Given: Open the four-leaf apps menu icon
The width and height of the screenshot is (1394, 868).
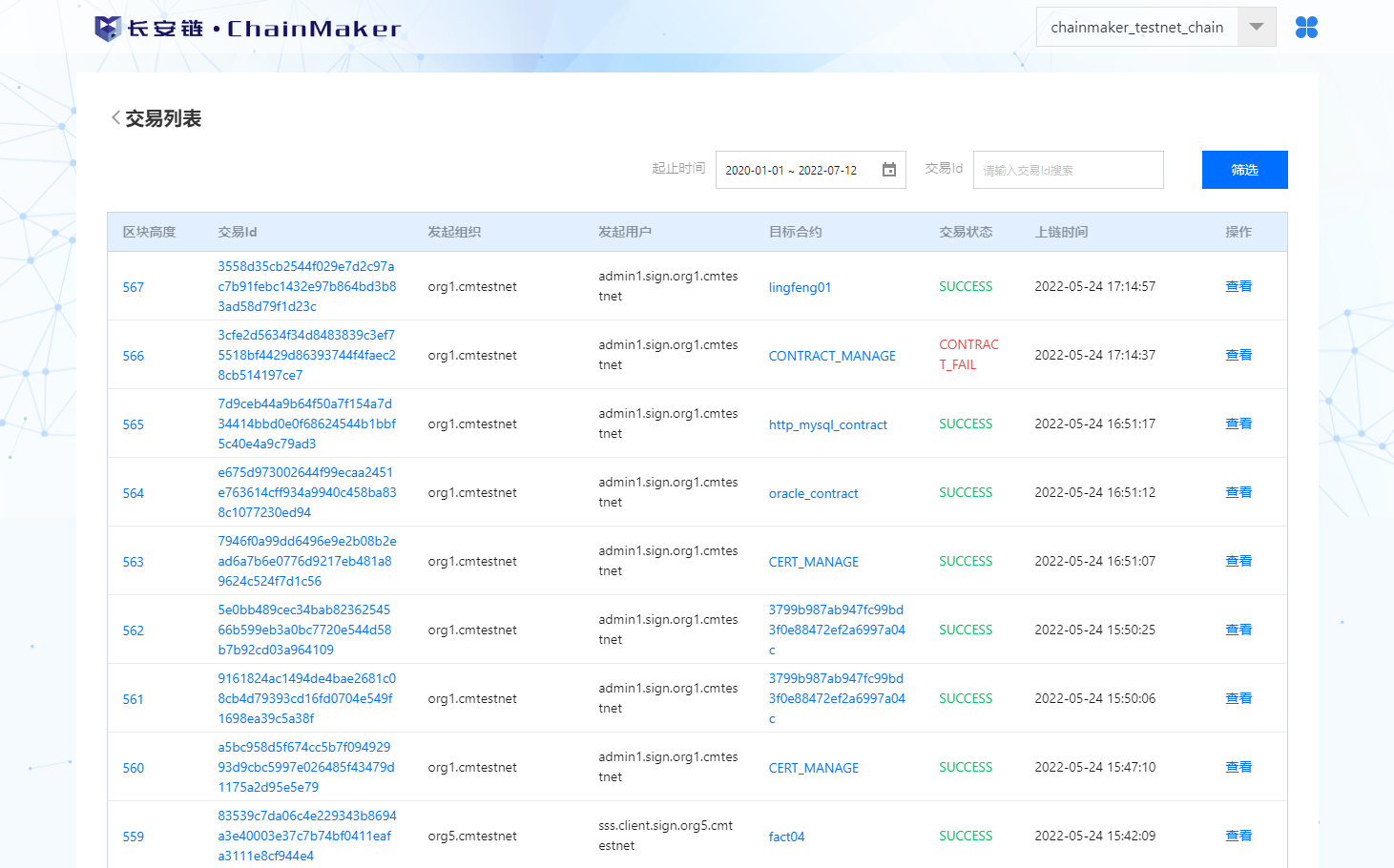Looking at the screenshot, I should tap(1306, 28).
